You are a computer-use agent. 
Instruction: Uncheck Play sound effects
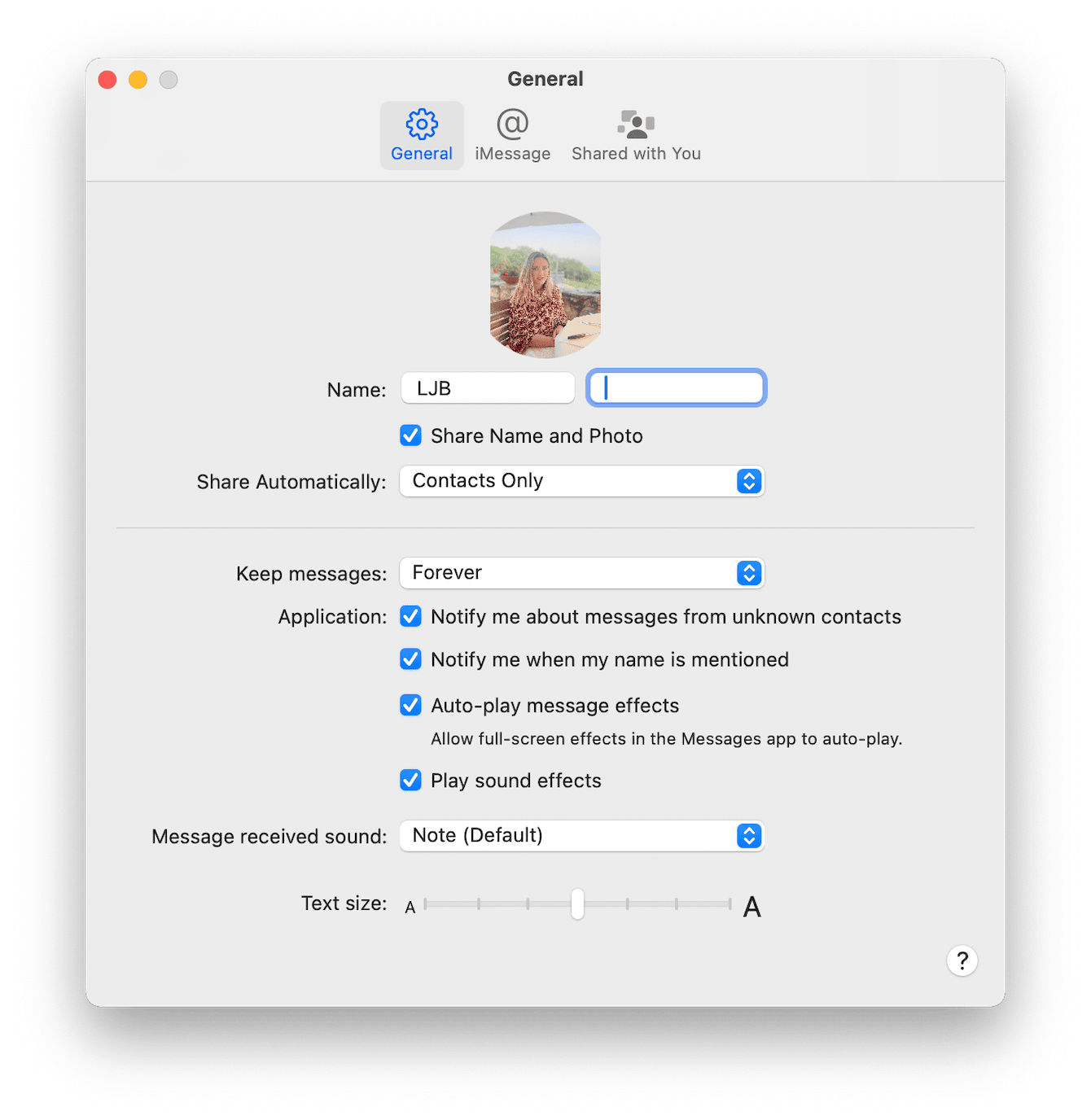410,780
